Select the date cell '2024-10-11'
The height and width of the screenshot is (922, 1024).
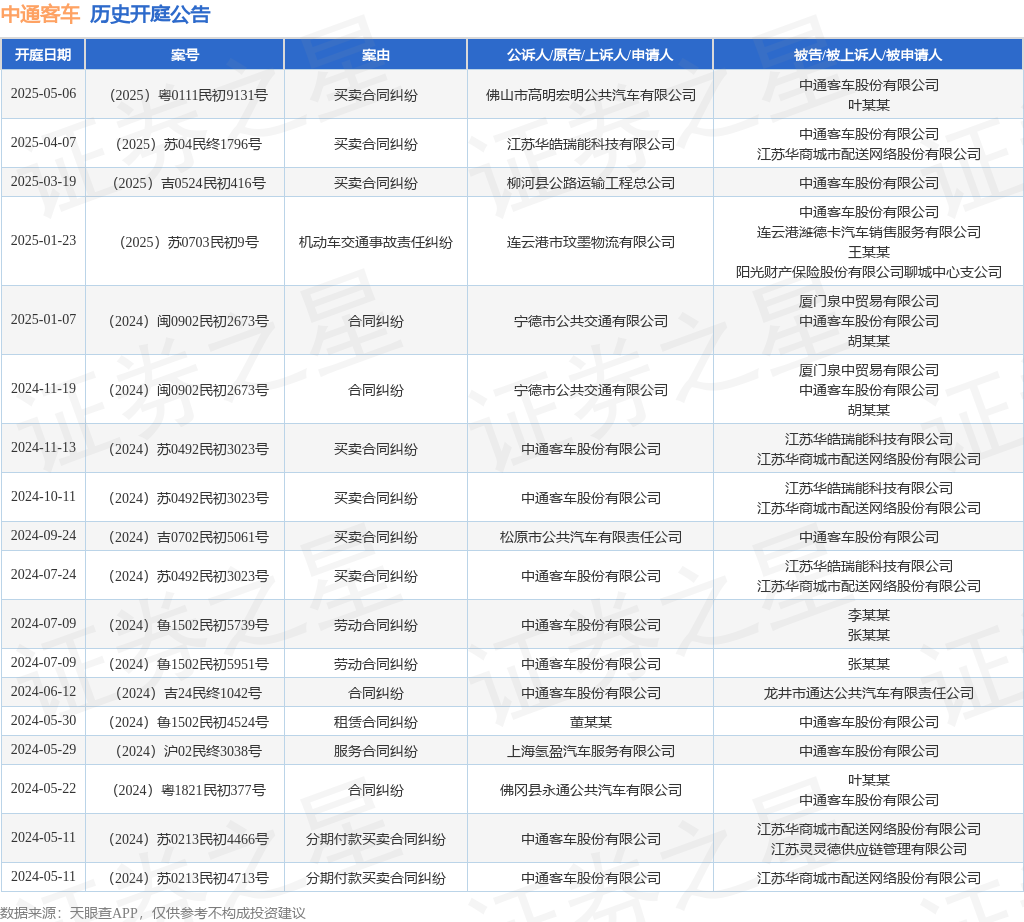[x=43, y=496]
